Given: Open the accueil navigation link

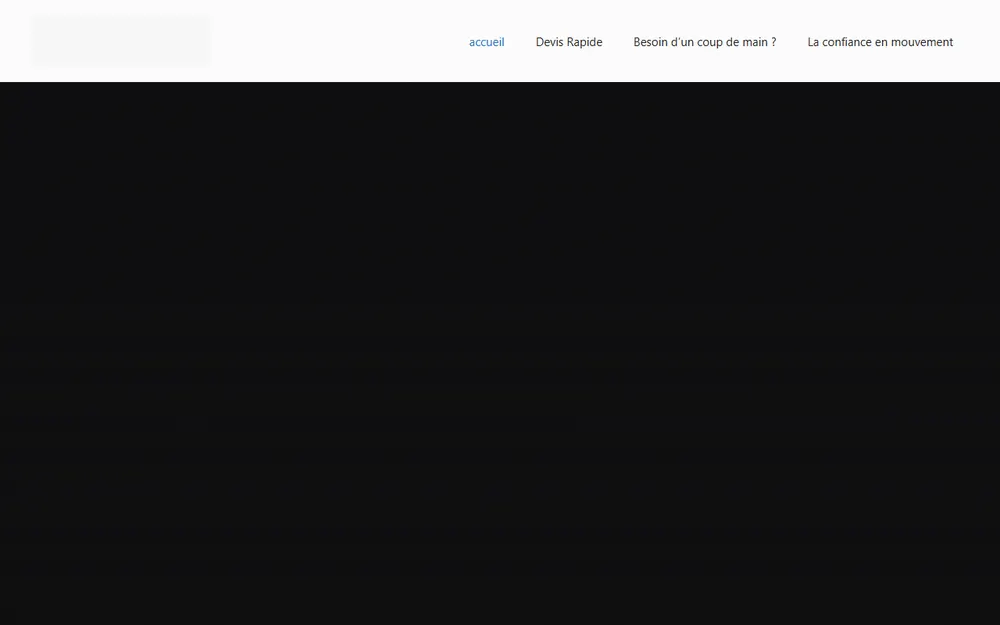Looking at the screenshot, I should pyautogui.click(x=487, y=42).
